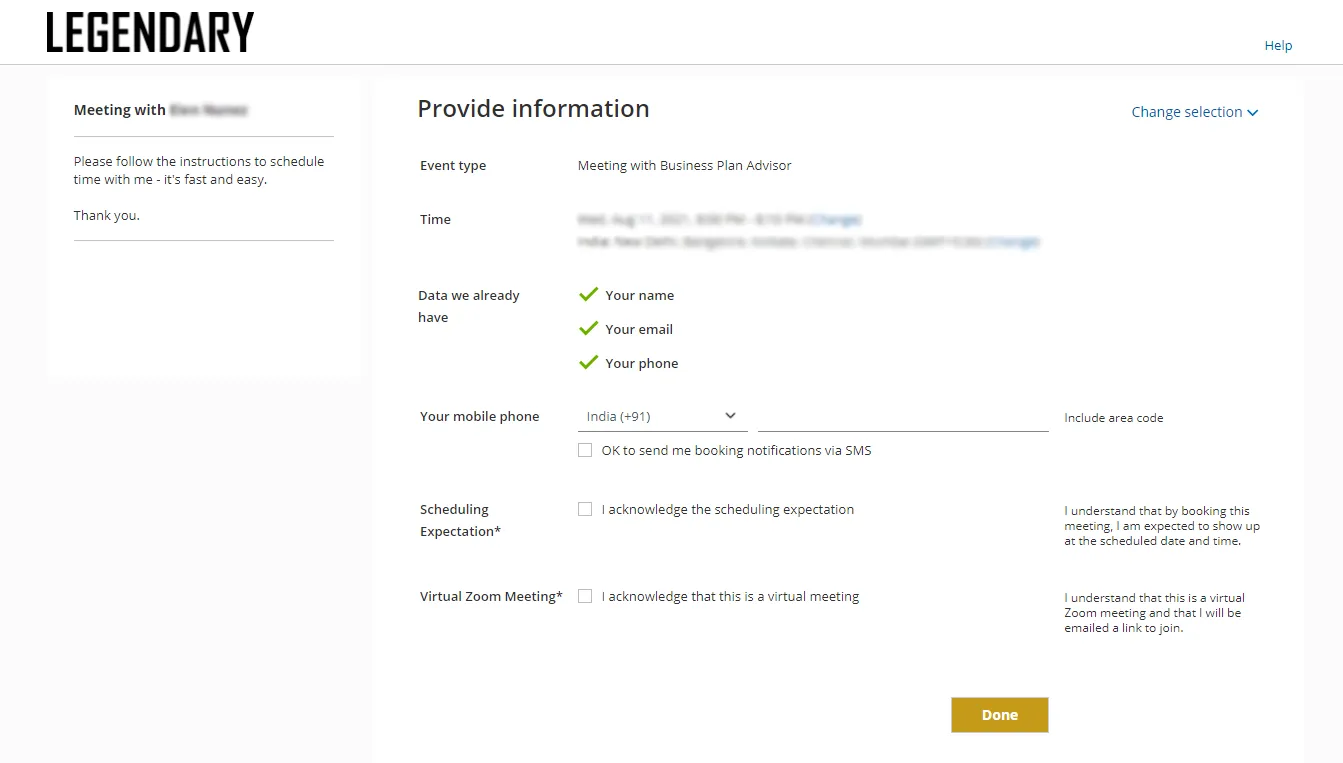The width and height of the screenshot is (1343, 763).
Task: Focus the mobile phone number field
Action: click(903, 417)
